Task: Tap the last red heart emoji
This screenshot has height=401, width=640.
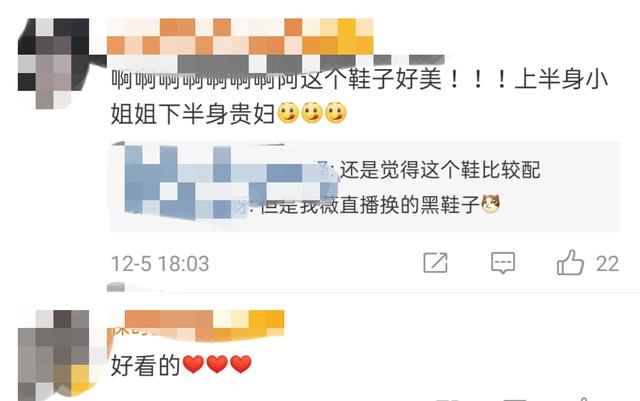Action: tap(241, 364)
